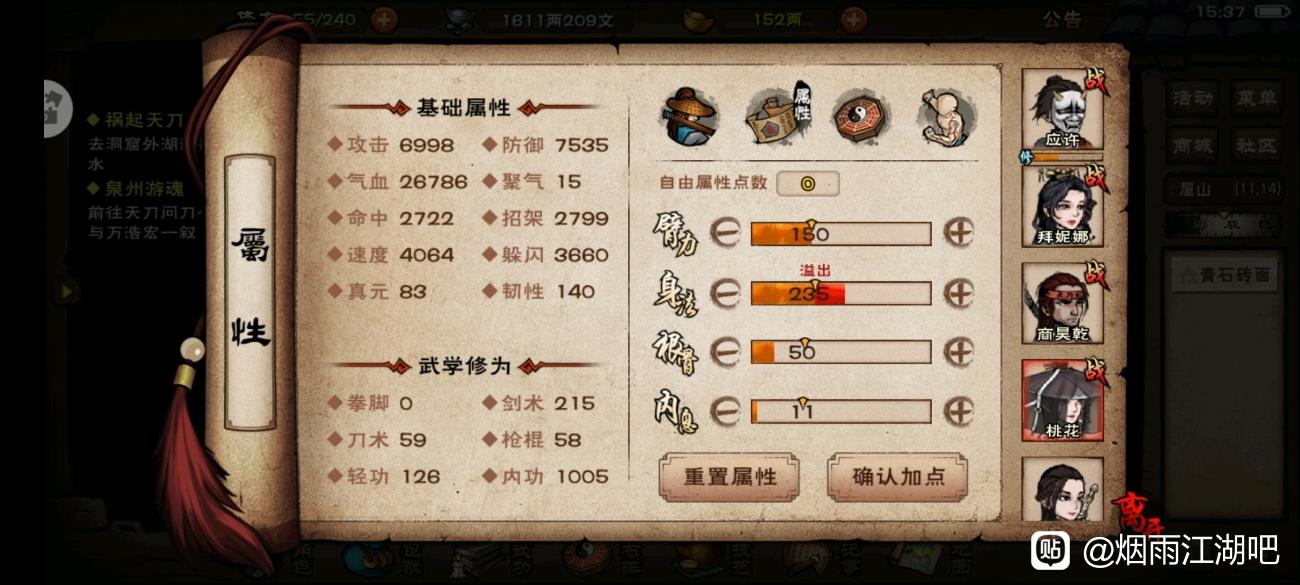Click the 身法 attribute bar showing 235
Screen dimensions: 1300x585
click(841, 293)
